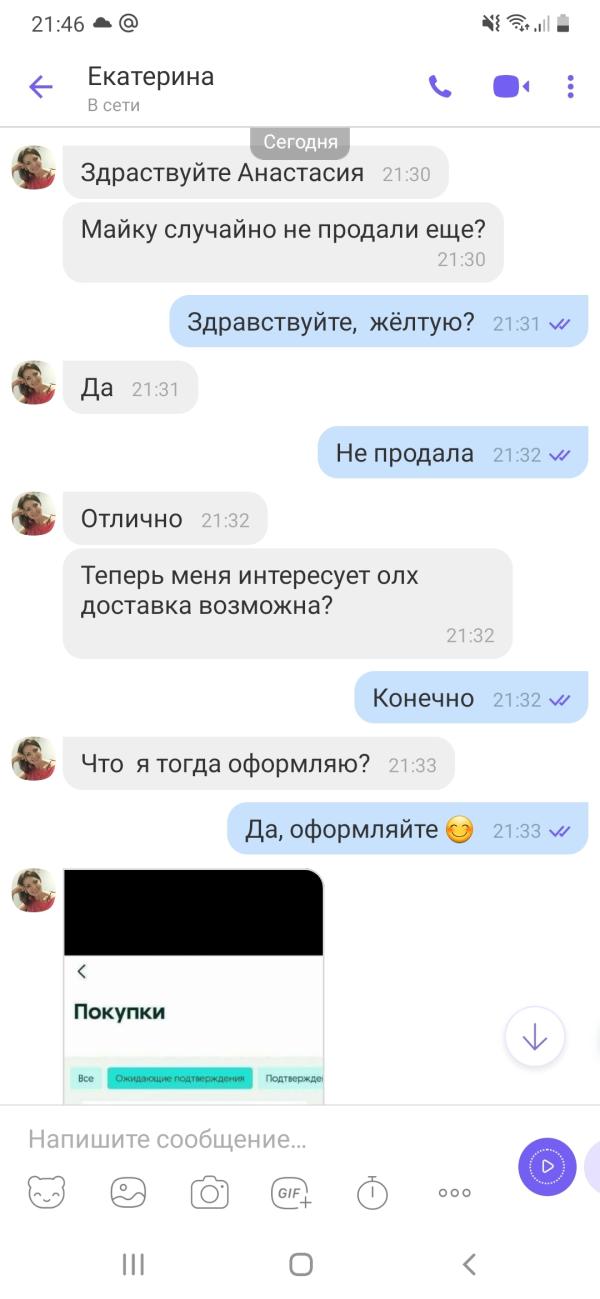Open the sticker bear icon panel
This screenshot has height=1299, width=600.
46,1192
